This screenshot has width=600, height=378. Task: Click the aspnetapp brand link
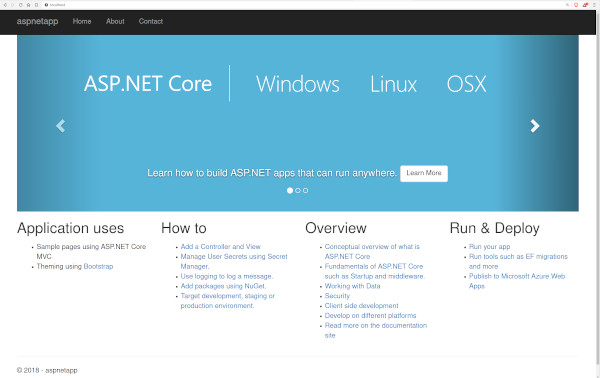pos(38,21)
